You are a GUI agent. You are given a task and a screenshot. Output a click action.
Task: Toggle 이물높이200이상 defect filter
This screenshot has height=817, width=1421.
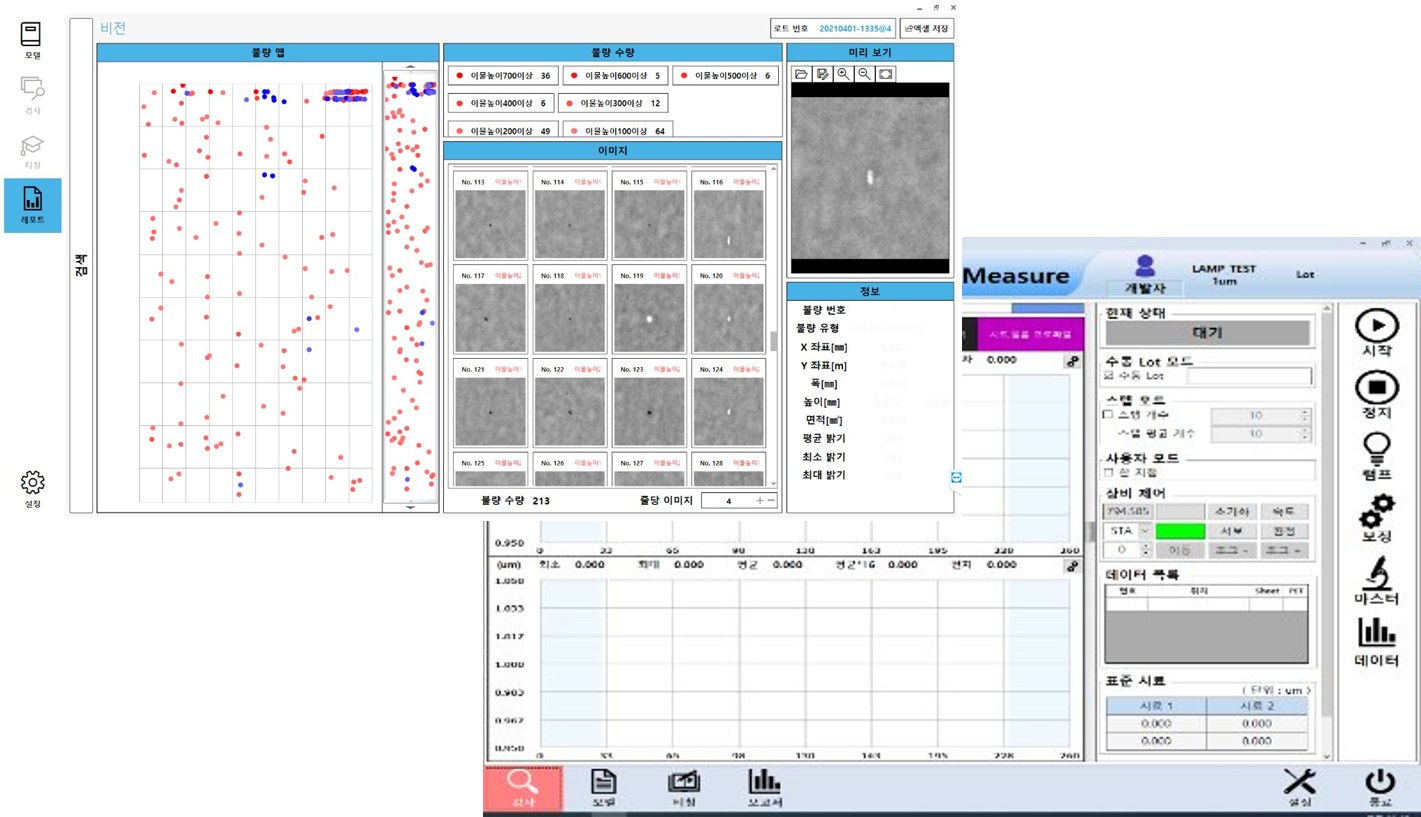[x=502, y=130]
